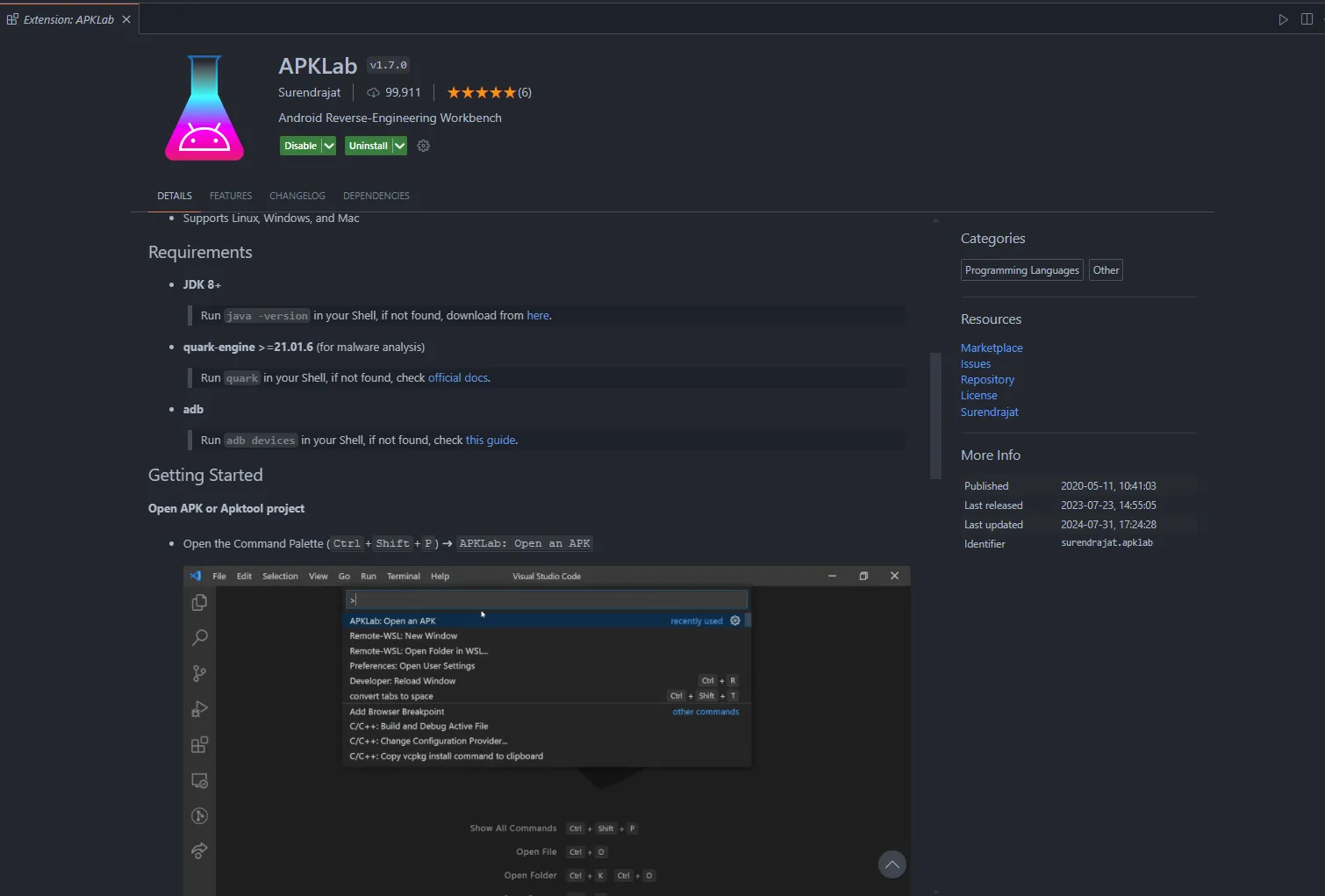This screenshot has width=1325, height=896.
Task: Switch to the DEPENDENCIES tab
Action: 376,196
